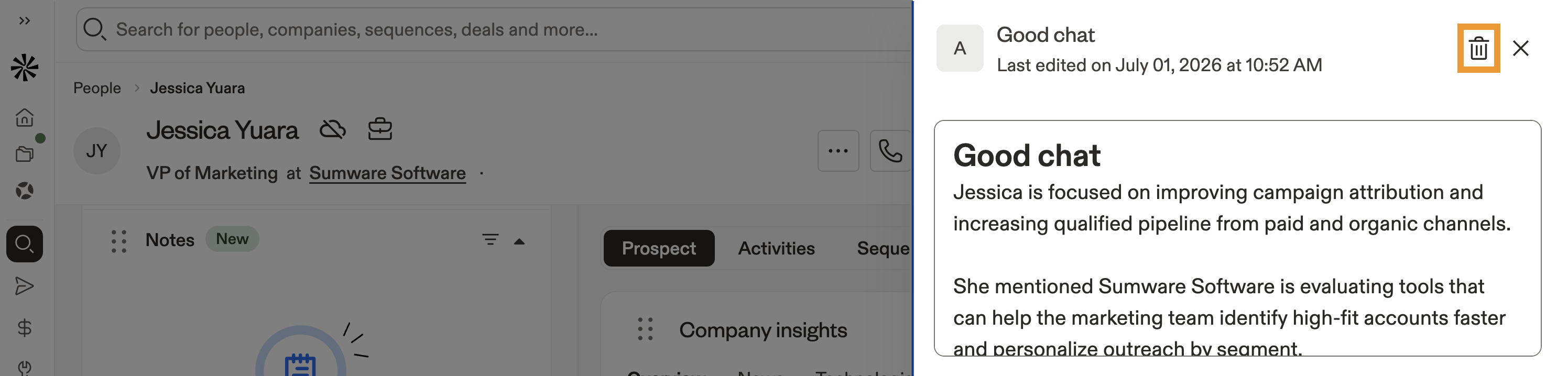Click the search bar for people and companies
This screenshot has width=1568, height=376.
coord(493,29)
